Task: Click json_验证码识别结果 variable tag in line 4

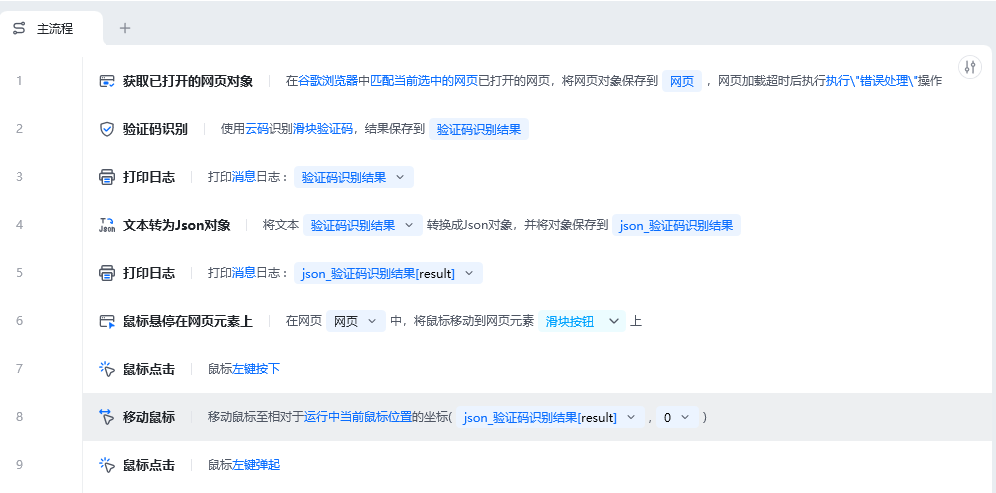Action: pos(676,226)
